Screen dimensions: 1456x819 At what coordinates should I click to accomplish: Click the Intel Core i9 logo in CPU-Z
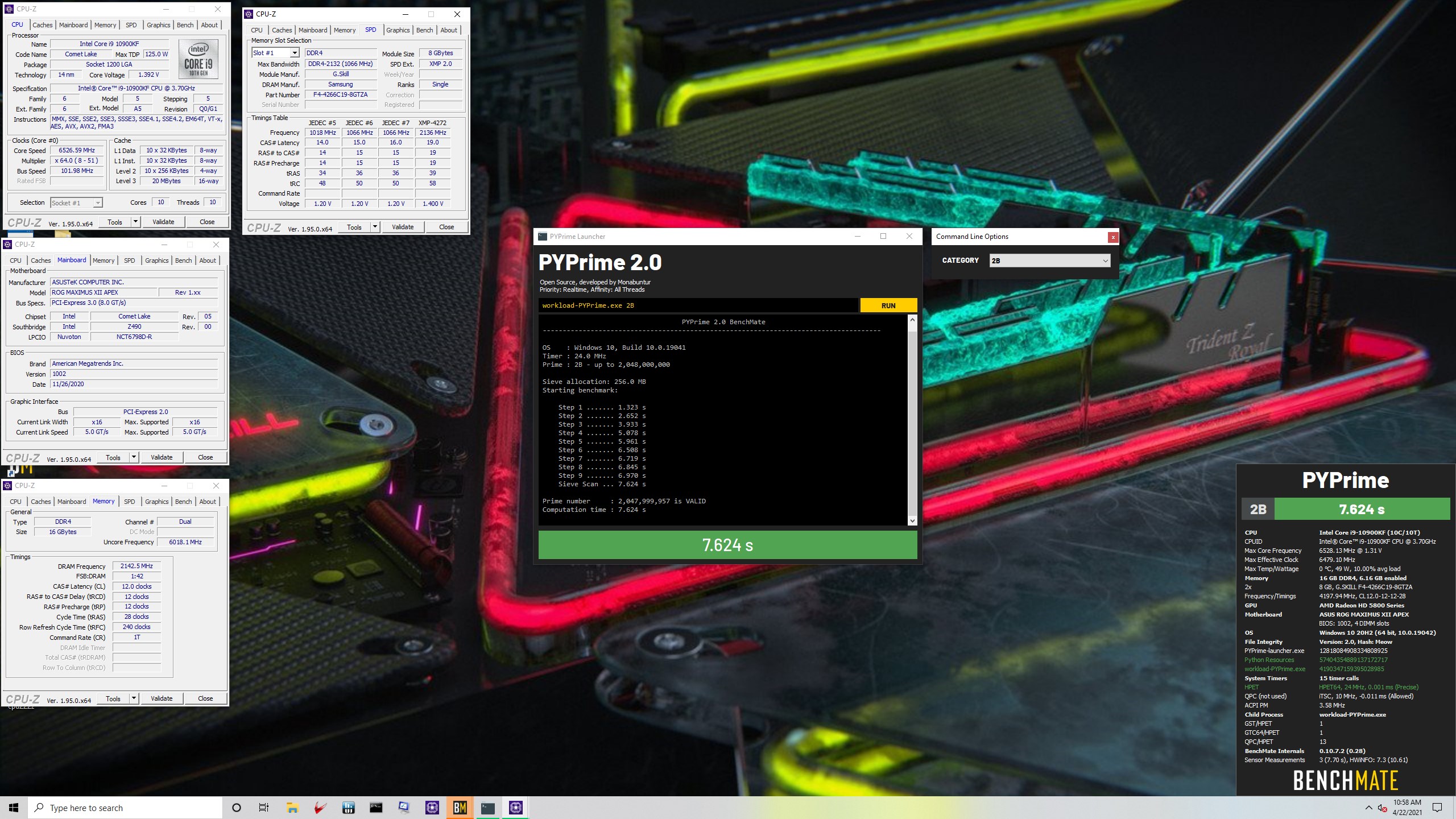tap(198, 60)
